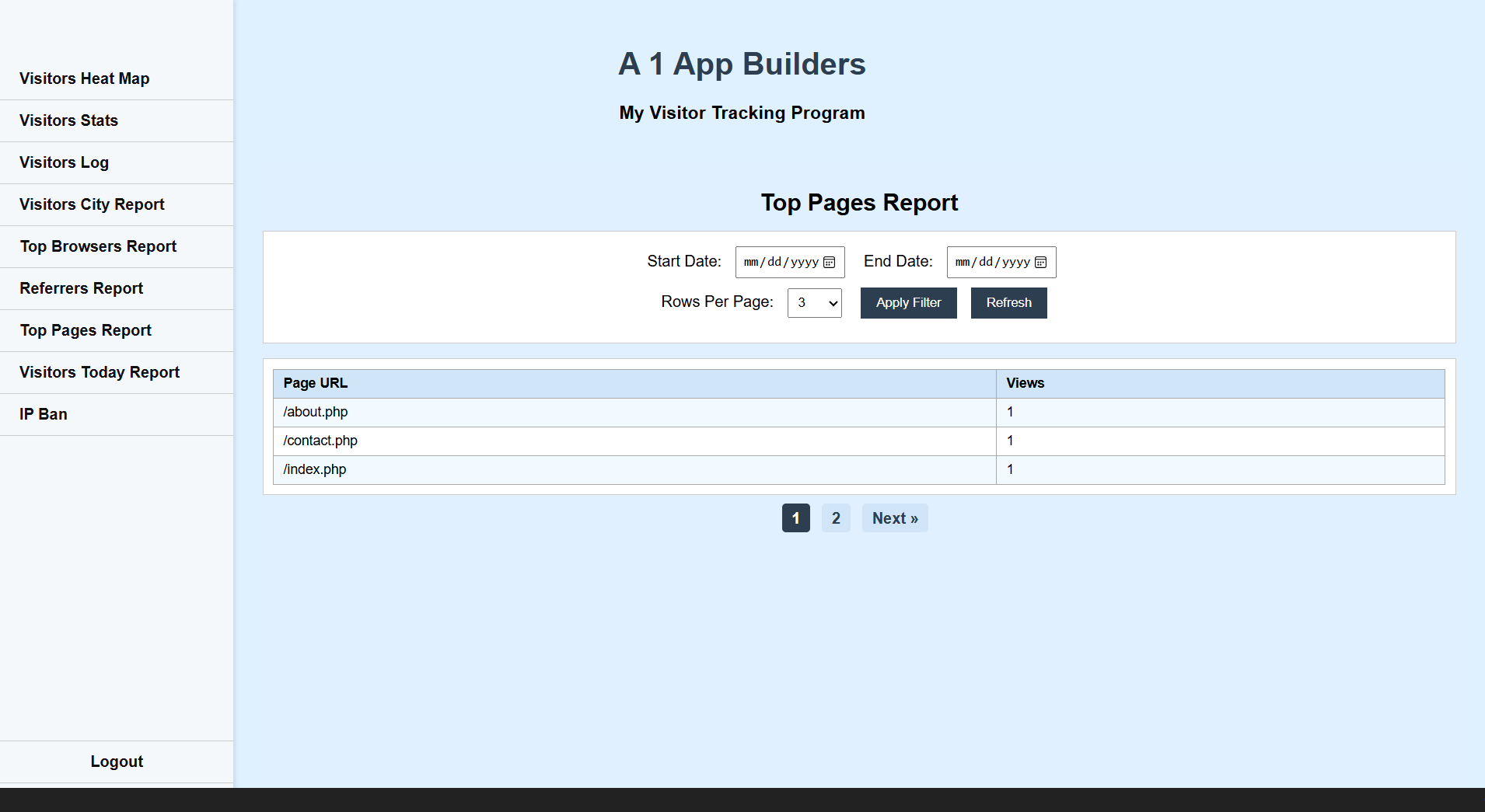Screen dimensions: 1485x812
Task: Open the Rows Per Page dropdown
Action: [814, 303]
